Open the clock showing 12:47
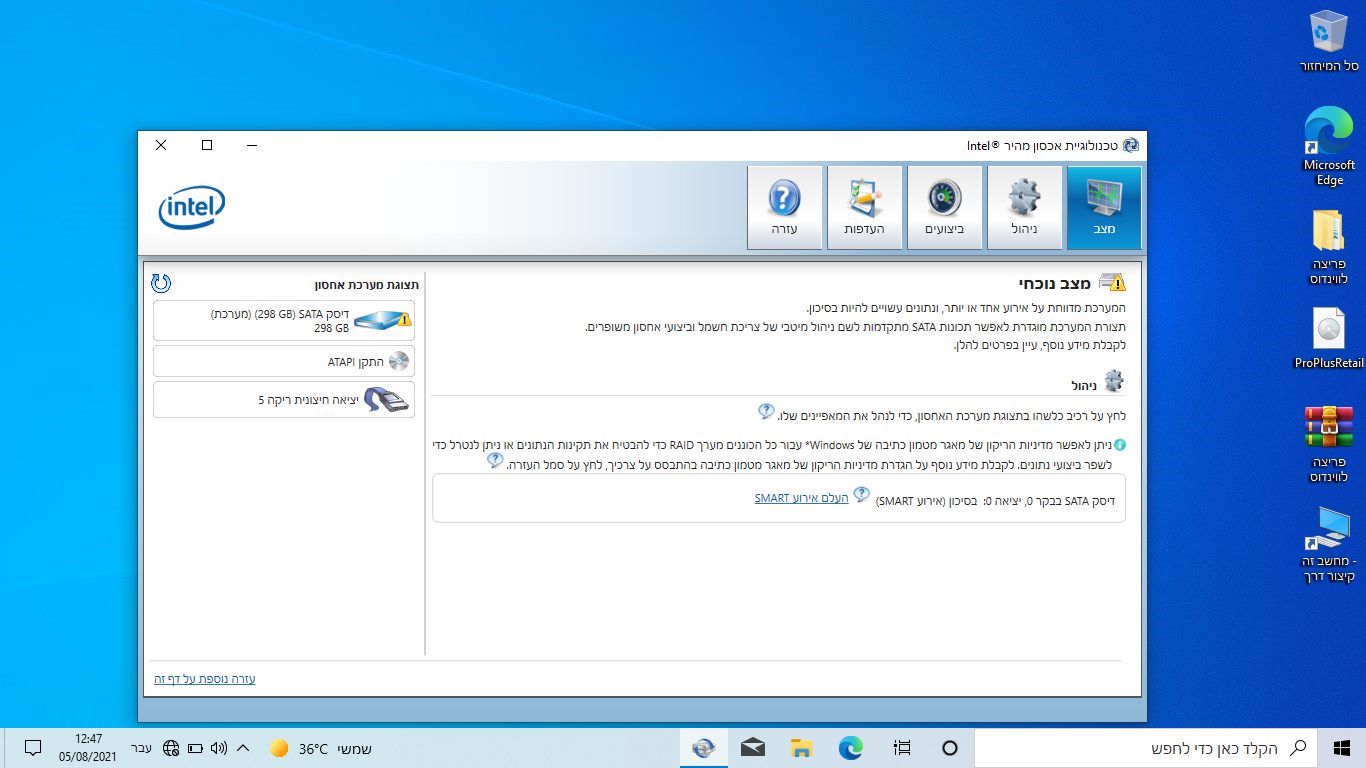 pyautogui.click(x=87, y=748)
